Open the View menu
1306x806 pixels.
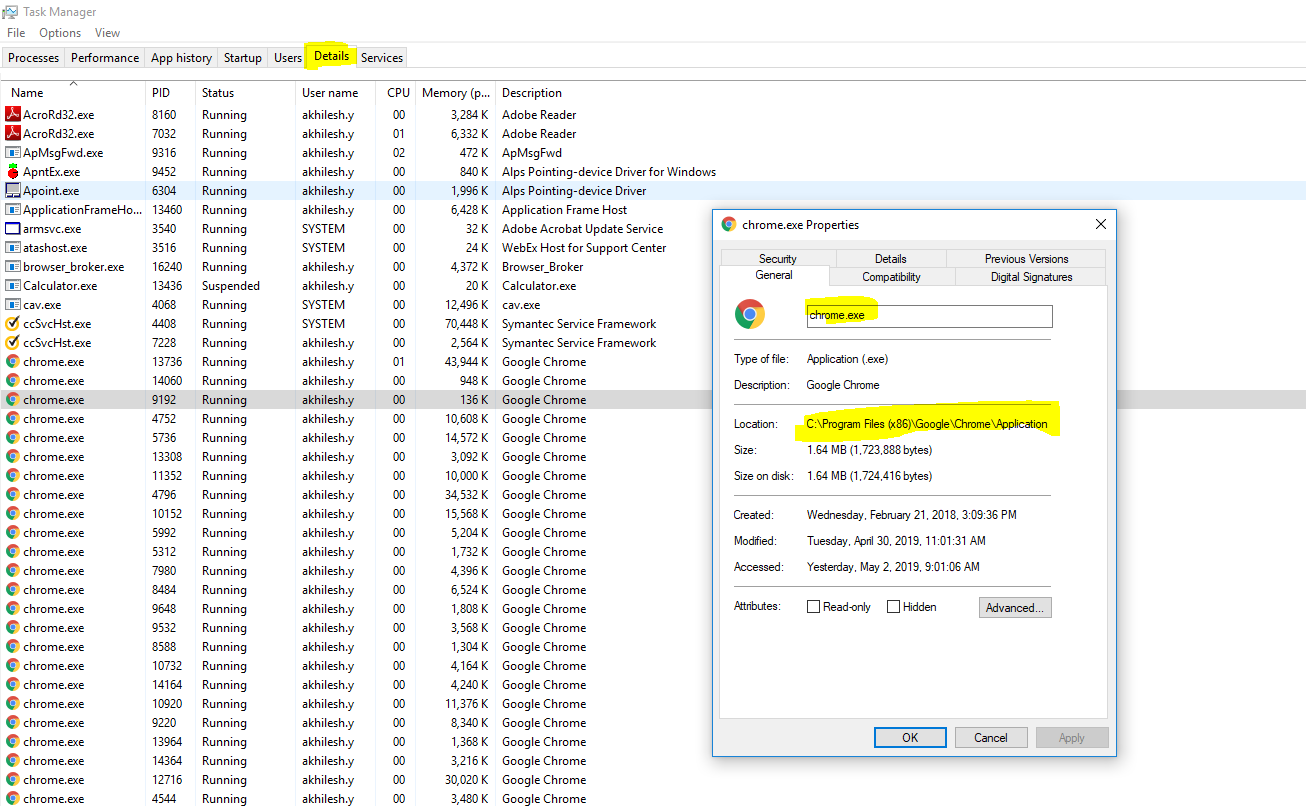click(107, 32)
